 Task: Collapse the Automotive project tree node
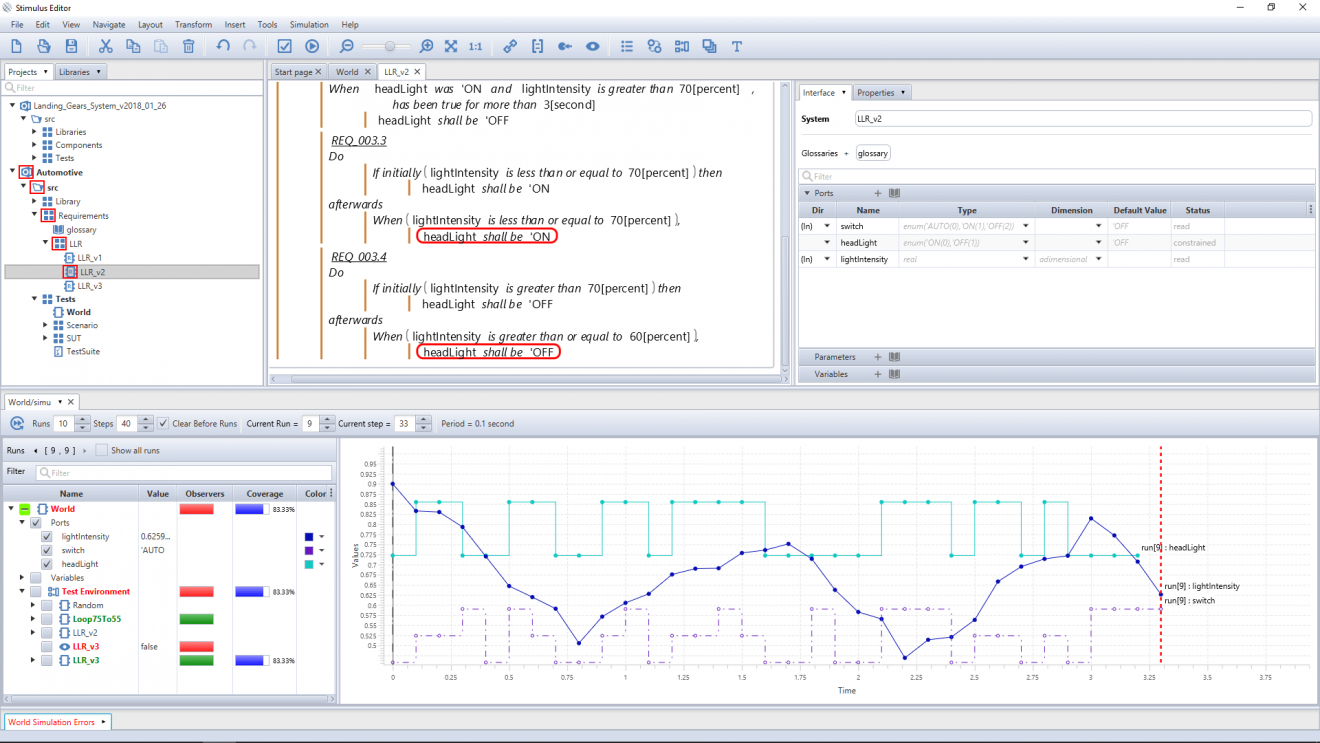[13, 173]
